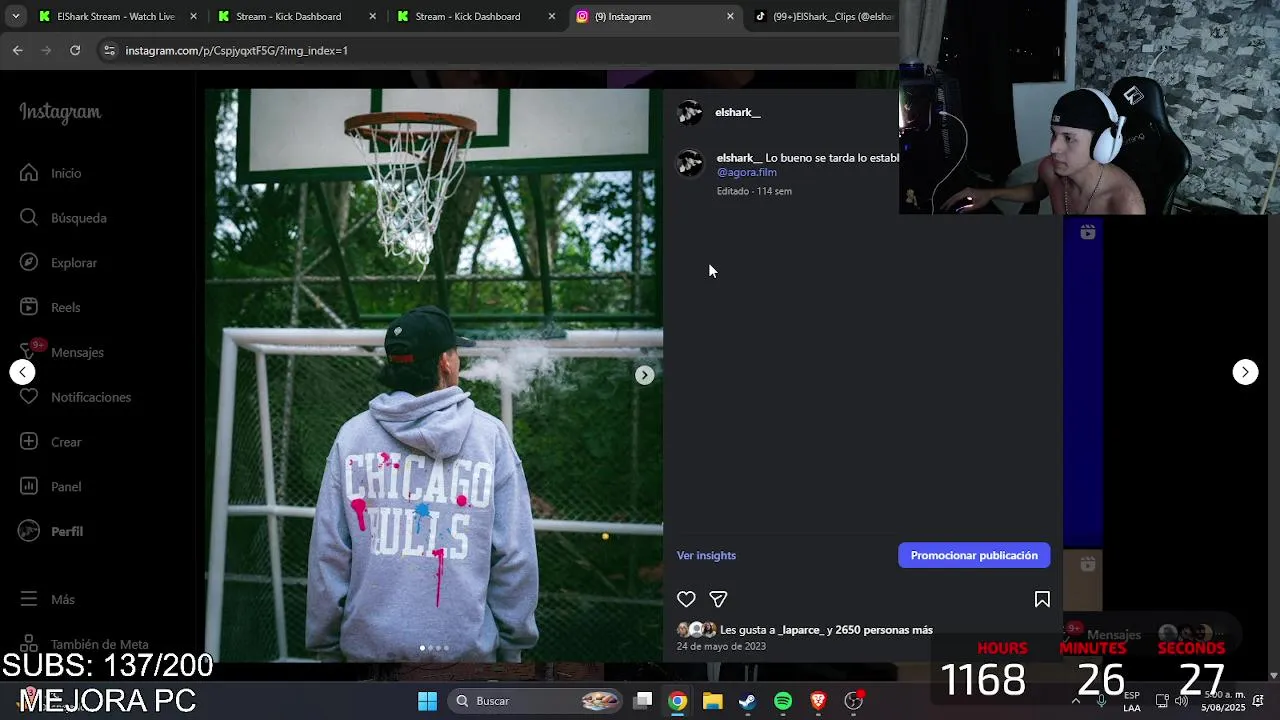Open the OBS Studio taskbar icon

pos(853,701)
